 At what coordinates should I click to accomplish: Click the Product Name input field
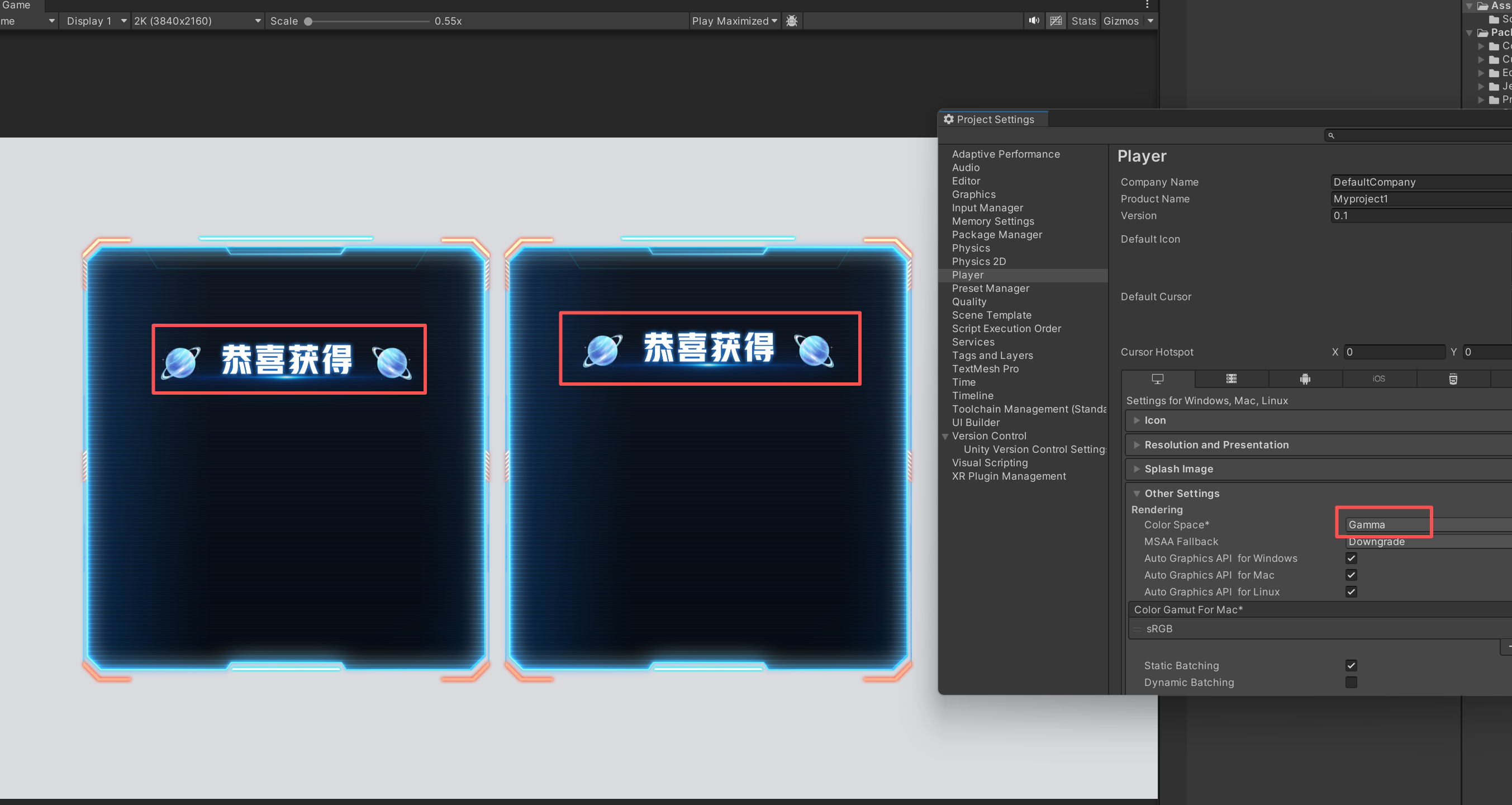click(x=1420, y=199)
